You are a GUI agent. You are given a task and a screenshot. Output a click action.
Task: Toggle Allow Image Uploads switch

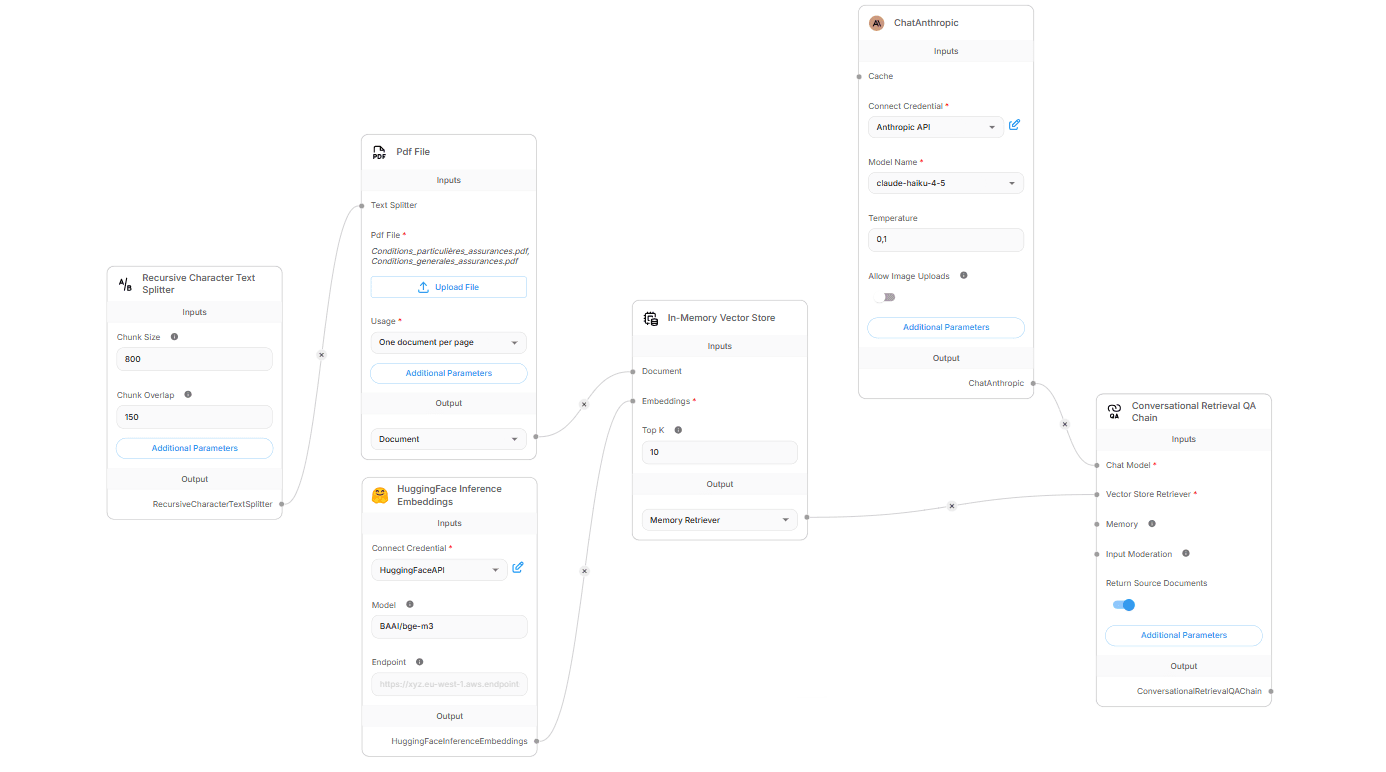click(x=885, y=297)
